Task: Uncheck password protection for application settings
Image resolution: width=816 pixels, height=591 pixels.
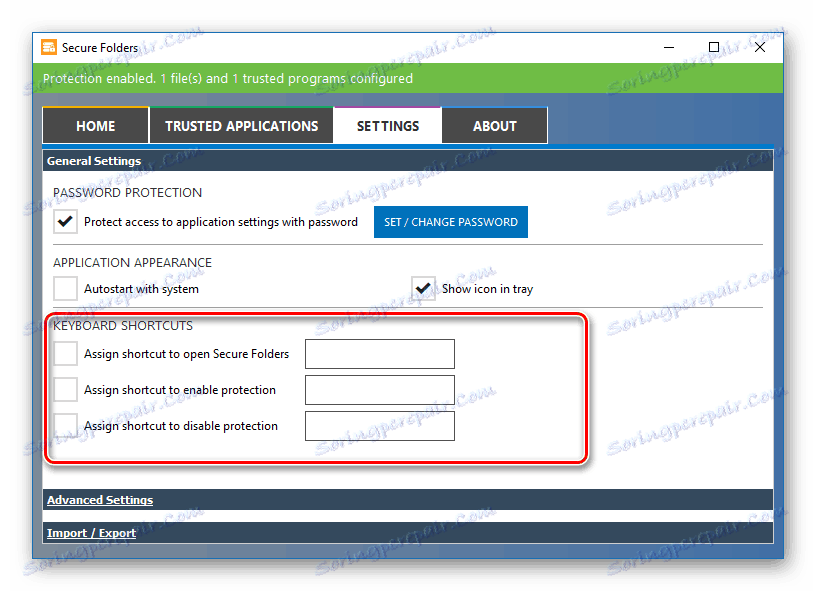Action: point(65,222)
